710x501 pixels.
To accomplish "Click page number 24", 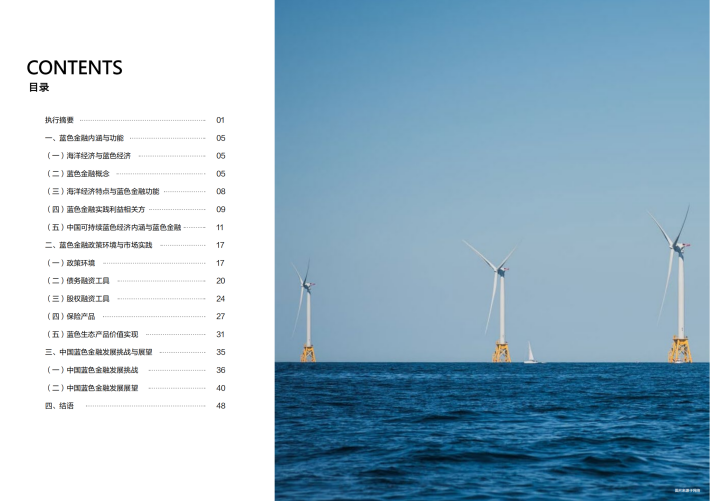I will 221,299.
